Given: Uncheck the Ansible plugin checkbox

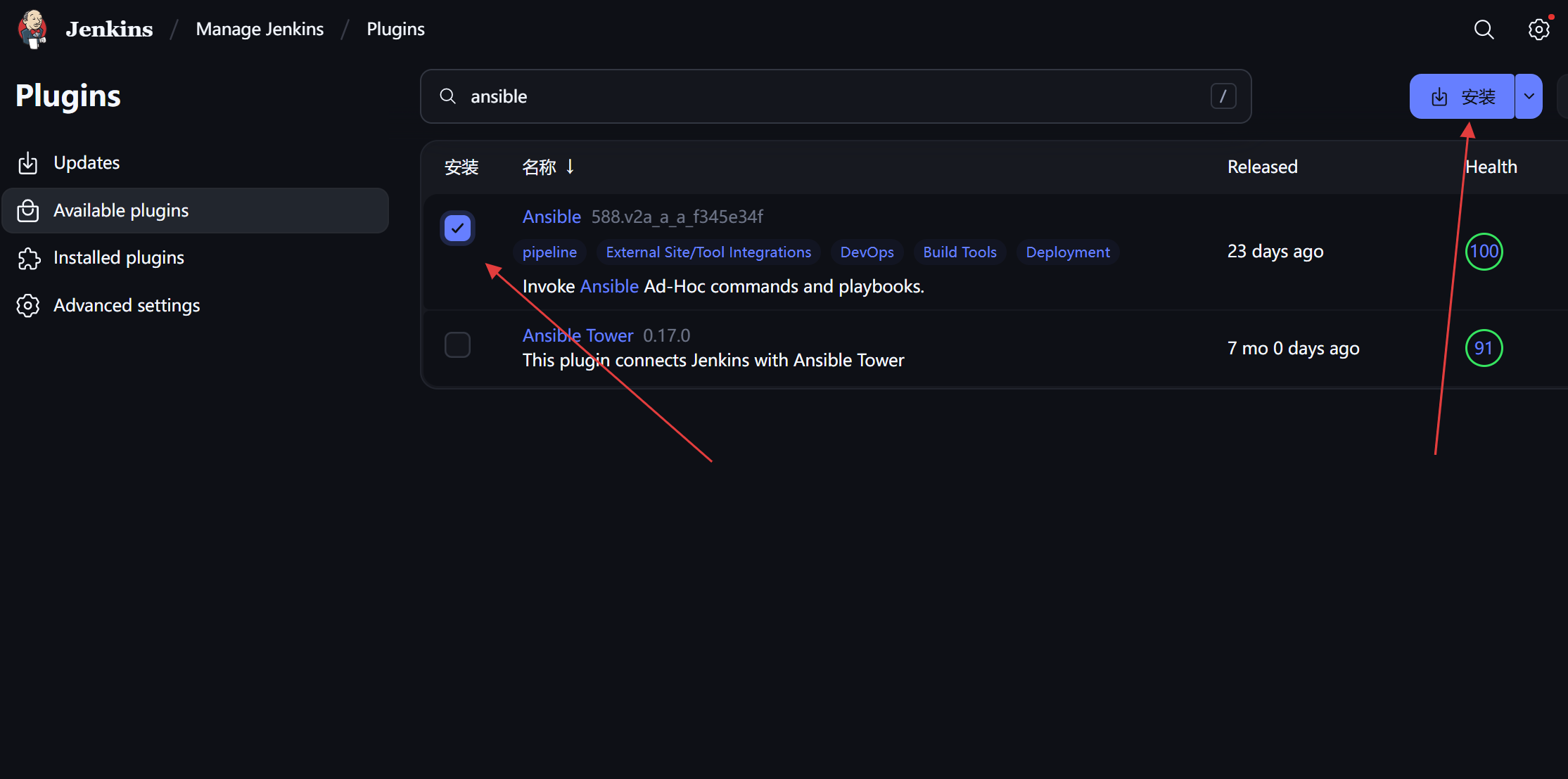Looking at the screenshot, I should coord(457,228).
